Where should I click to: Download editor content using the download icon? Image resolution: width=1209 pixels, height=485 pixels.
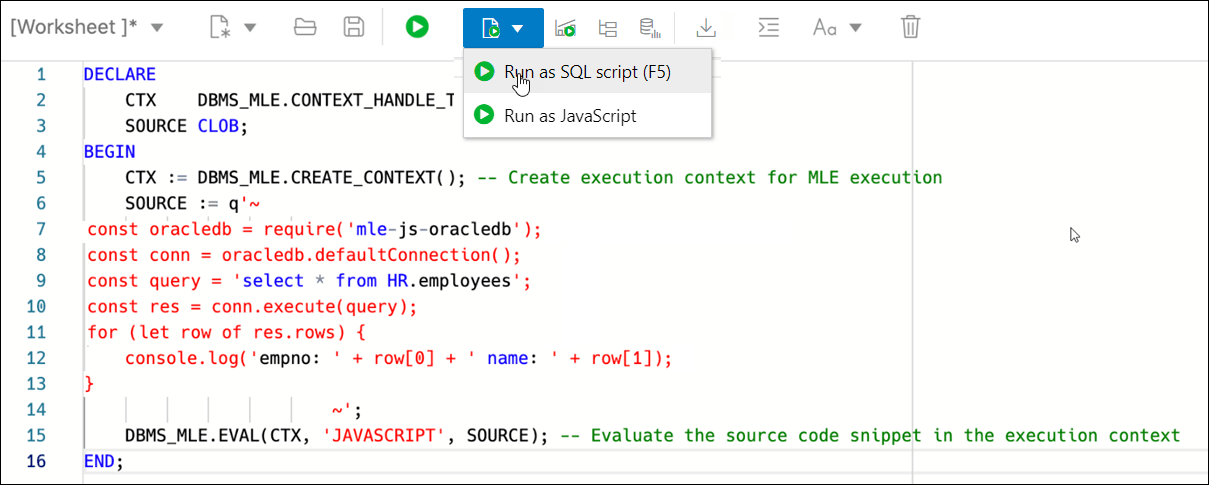(x=706, y=27)
